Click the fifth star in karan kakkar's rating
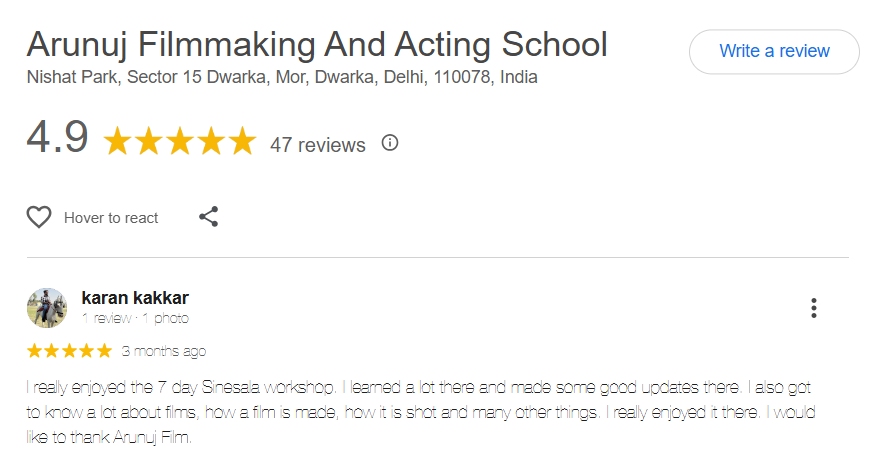 (104, 351)
